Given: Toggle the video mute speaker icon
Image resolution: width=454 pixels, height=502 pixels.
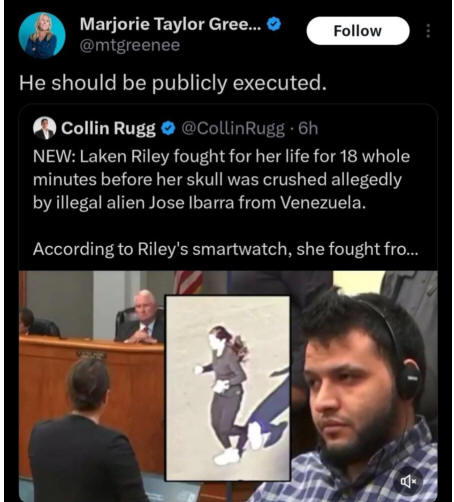Looking at the screenshot, I should tap(408, 481).
